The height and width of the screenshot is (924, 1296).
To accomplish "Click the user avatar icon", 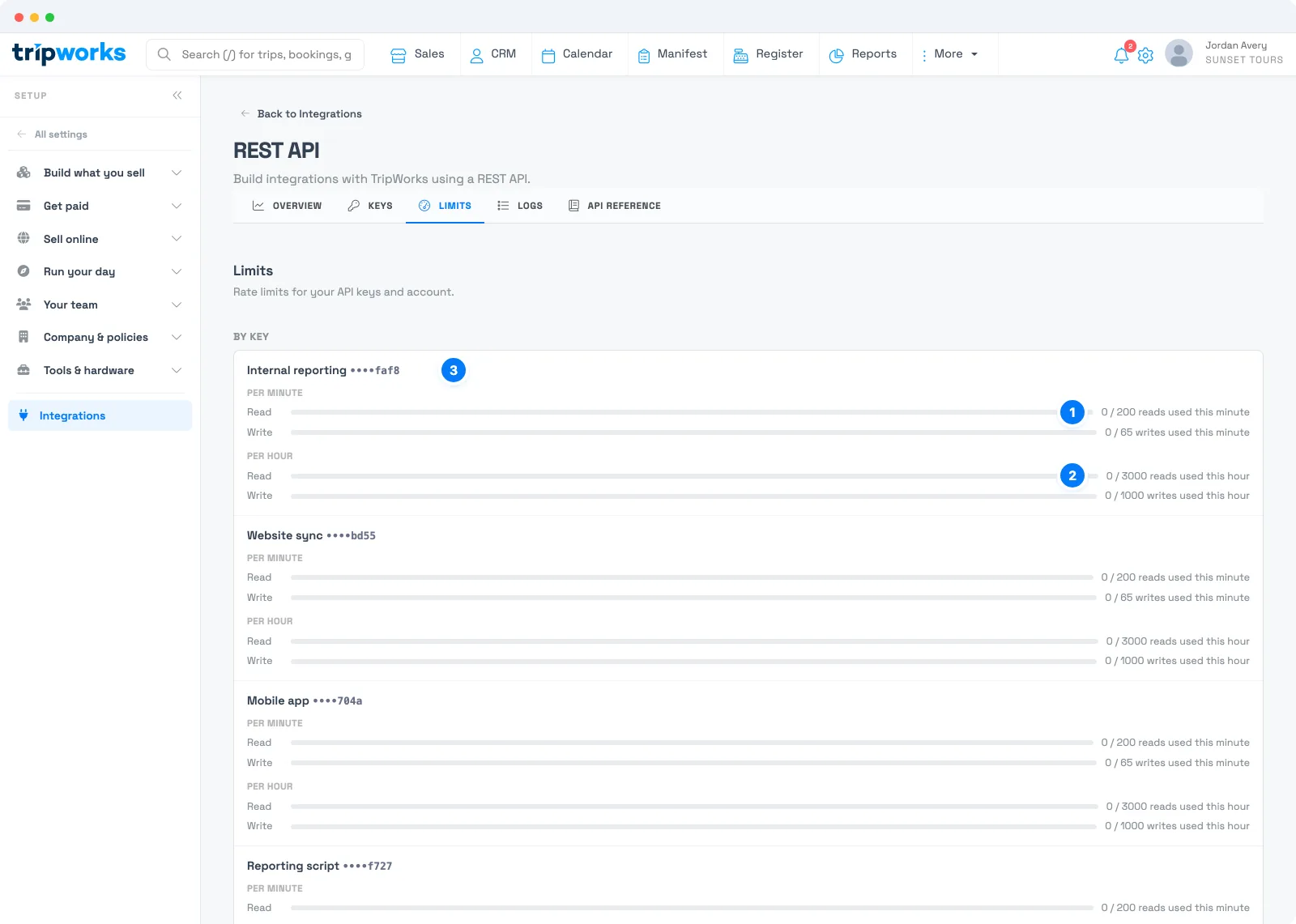I will 1179,53.
